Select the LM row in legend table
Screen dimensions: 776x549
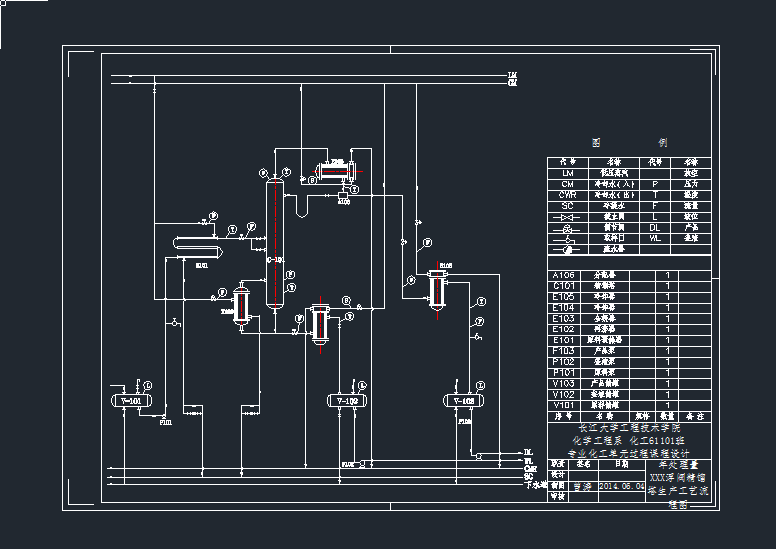click(567, 172)
